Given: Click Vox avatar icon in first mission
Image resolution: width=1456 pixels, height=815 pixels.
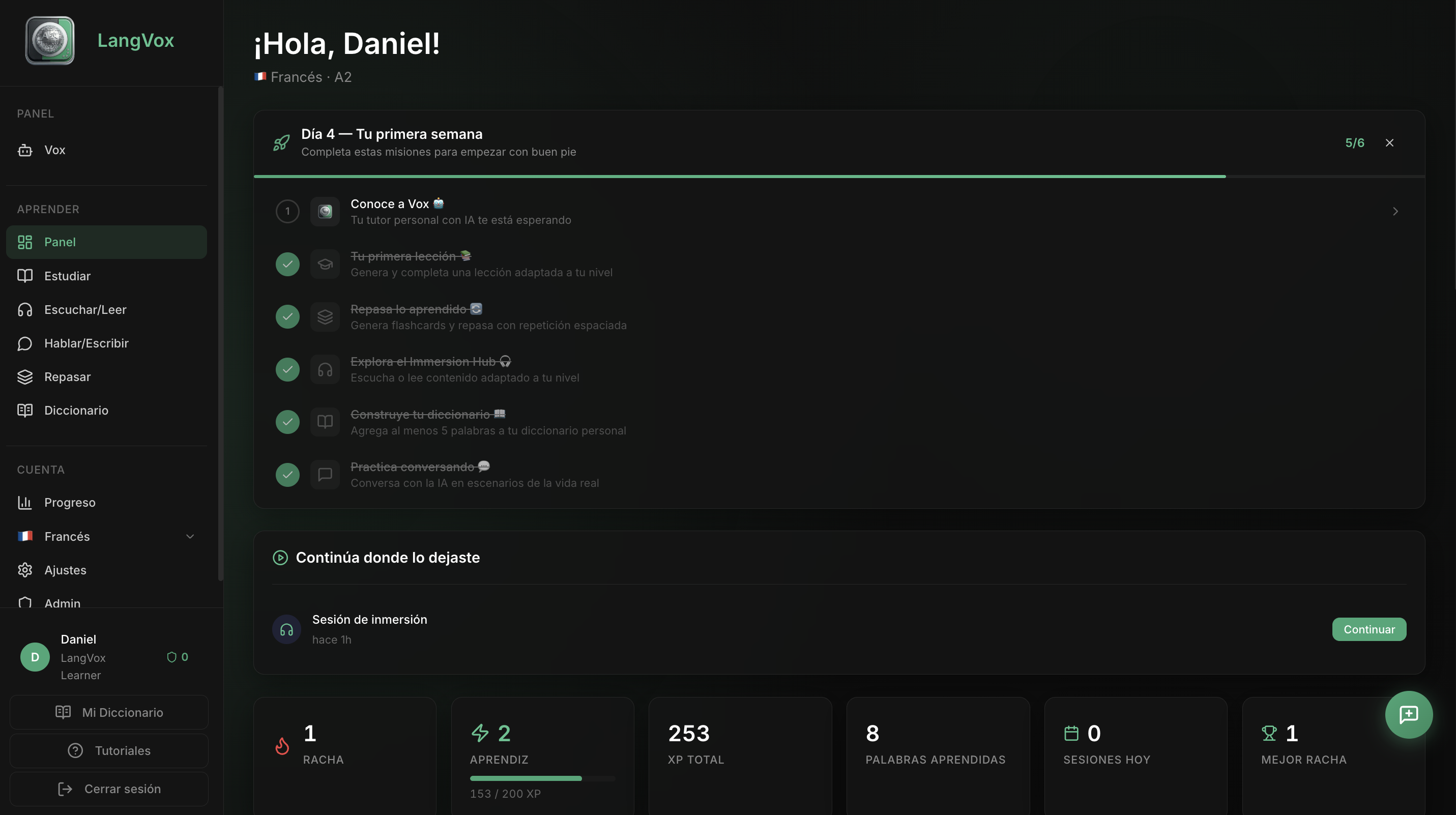Looking at the screenshot, I should coord(325,211).
